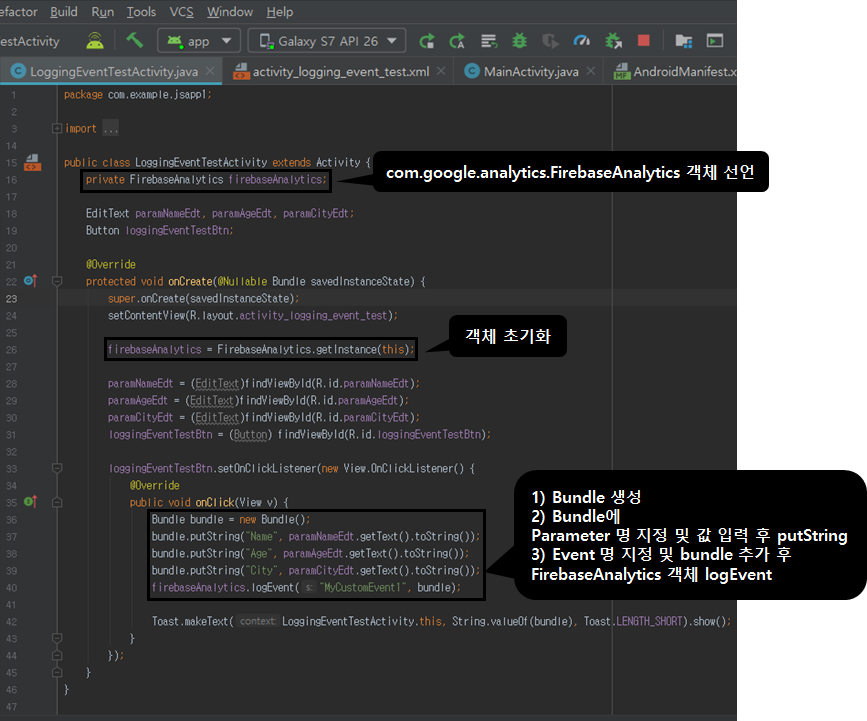Close the LoggingEventTestActivity.java tab

[x=210, y=71]
